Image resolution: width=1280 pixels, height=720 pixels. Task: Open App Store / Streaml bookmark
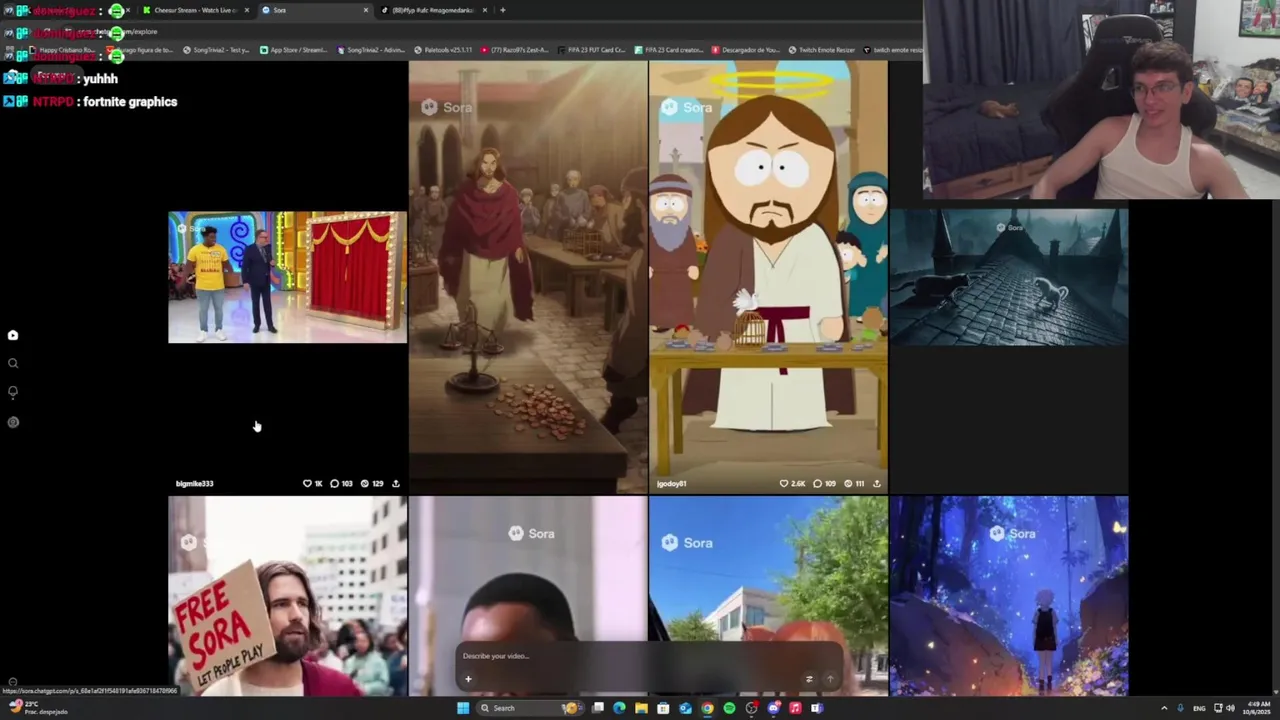click(x=293, y=49)
